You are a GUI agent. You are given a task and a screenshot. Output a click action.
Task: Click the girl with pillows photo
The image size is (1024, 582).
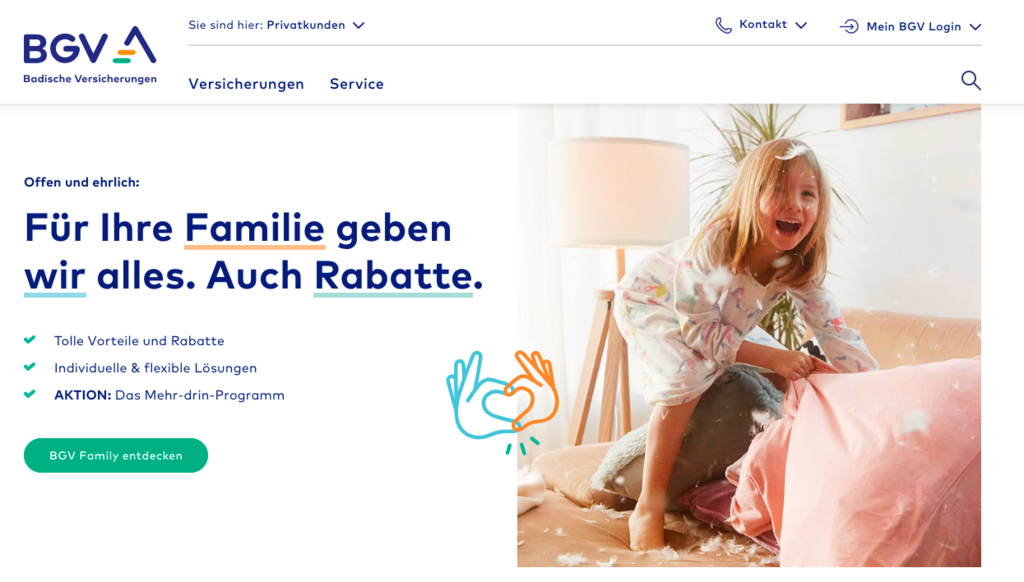tap(748, 335)
